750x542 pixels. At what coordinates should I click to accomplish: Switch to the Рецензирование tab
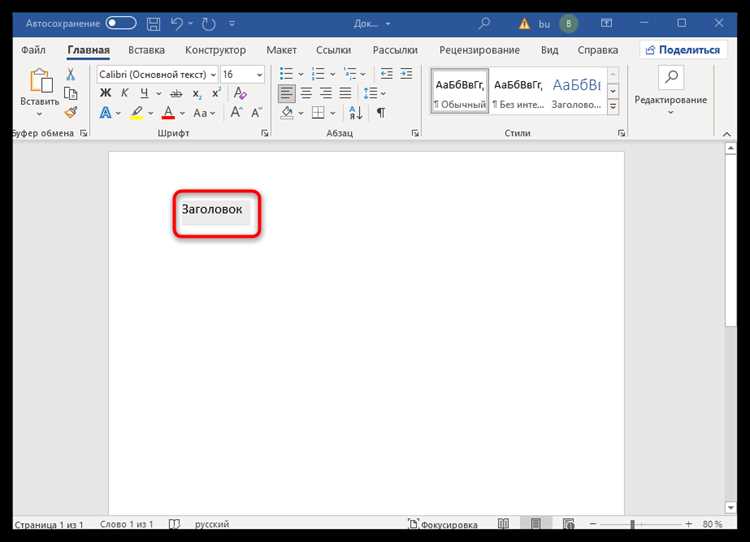(x=479, y=50)
